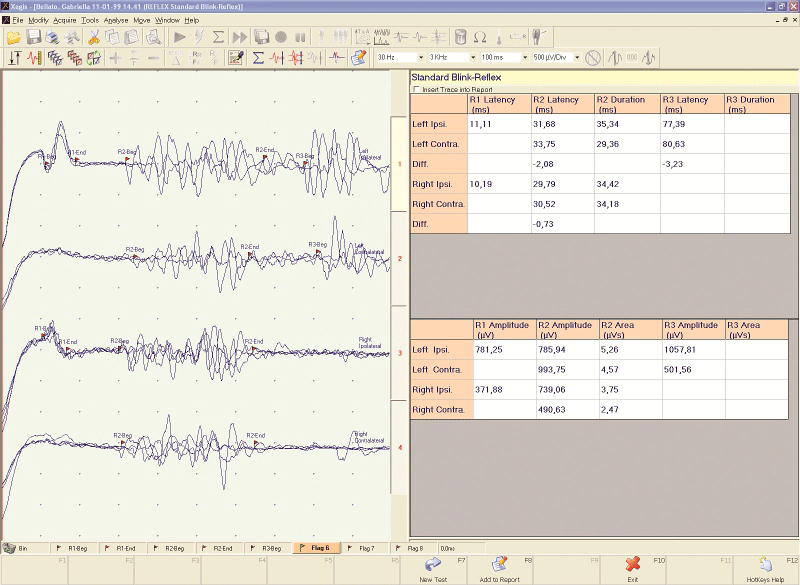
Task: Click the open folder icon in toolbar
Action: [x=13, y=37]
